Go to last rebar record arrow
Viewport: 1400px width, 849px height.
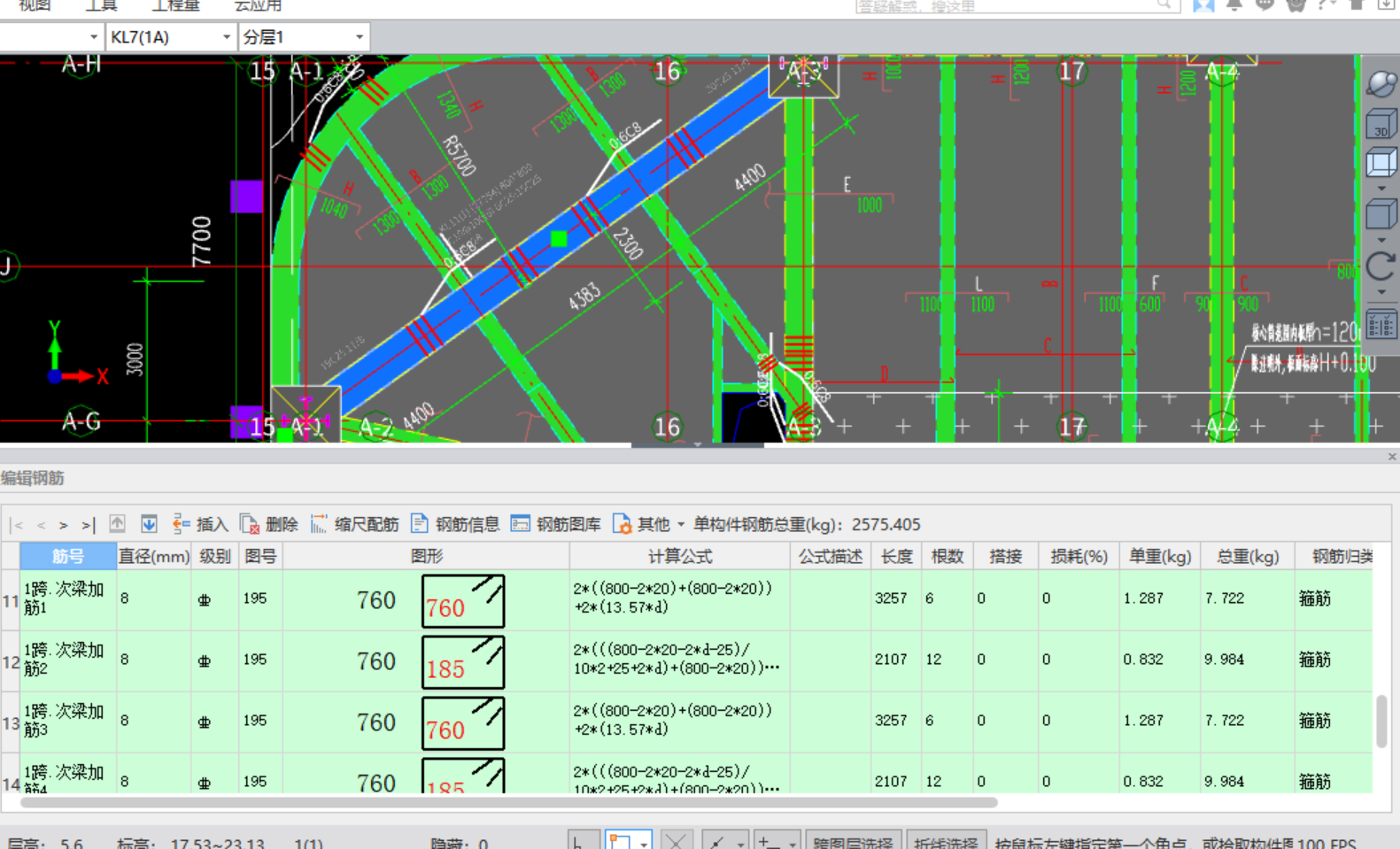(88, 525)
